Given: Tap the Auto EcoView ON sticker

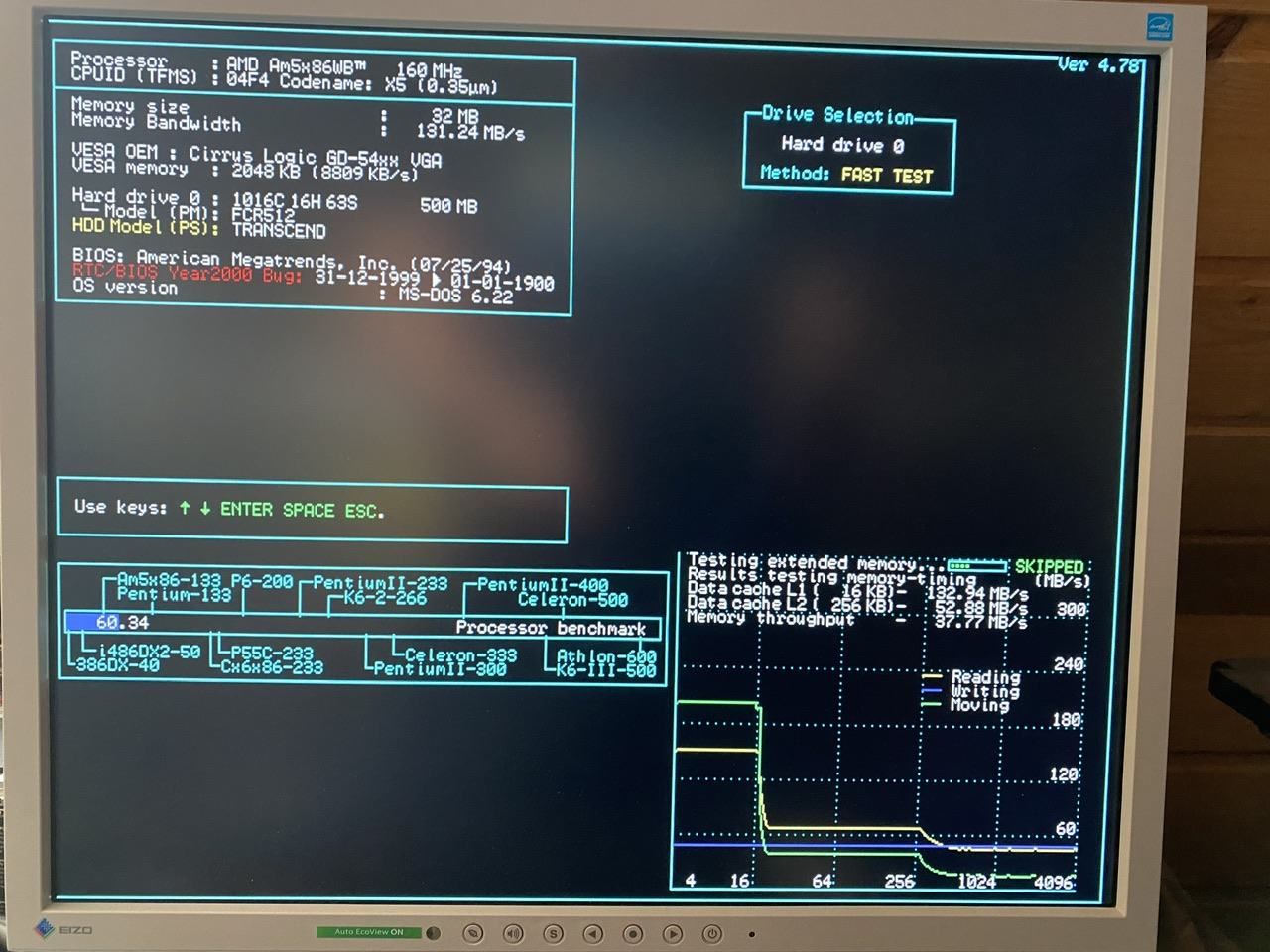Looking at the screenshot, I should point(369,932).
